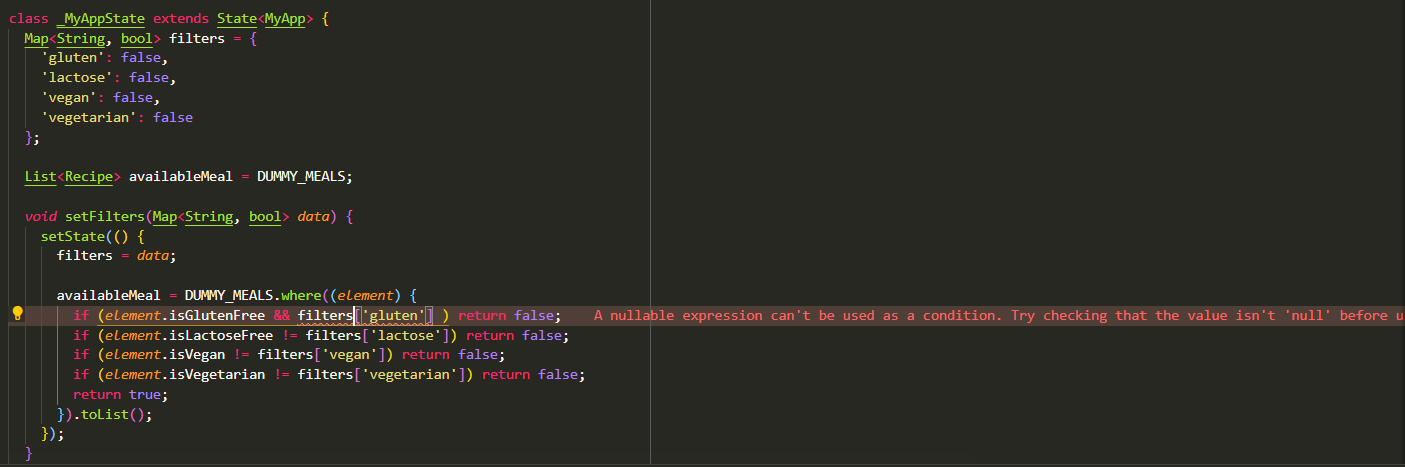Click 'vegetarian' in the isVegetarian if statement
The width and height of the screenshot is (1405, 467).
point(409,375)
